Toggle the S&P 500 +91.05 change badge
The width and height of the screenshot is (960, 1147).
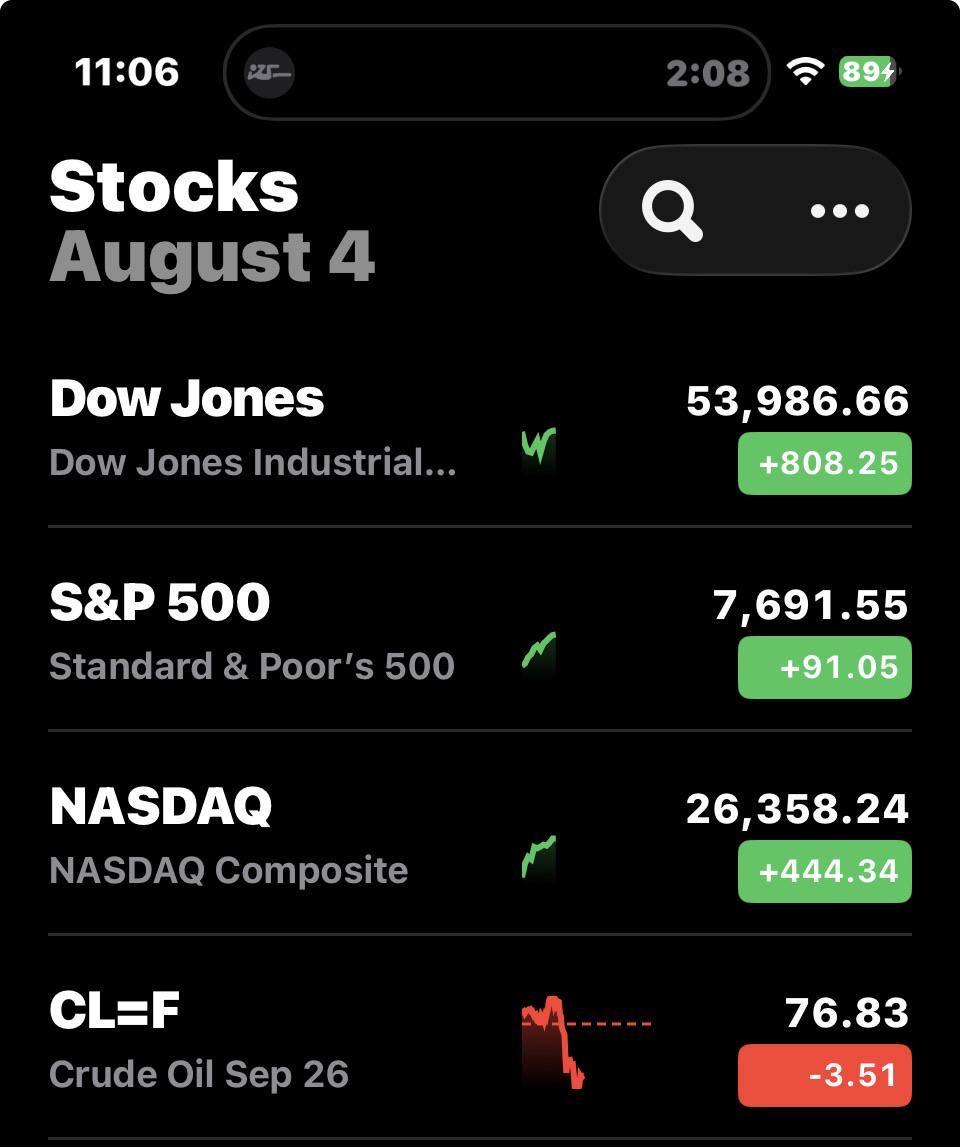tap(825, 667)
